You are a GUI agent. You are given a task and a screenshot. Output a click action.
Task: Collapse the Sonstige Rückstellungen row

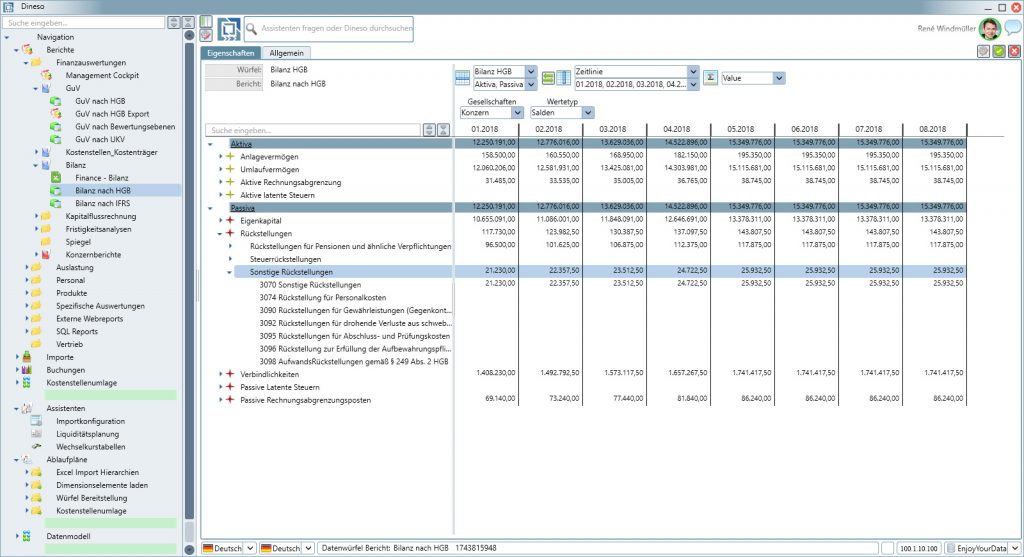tap(229, 272)
